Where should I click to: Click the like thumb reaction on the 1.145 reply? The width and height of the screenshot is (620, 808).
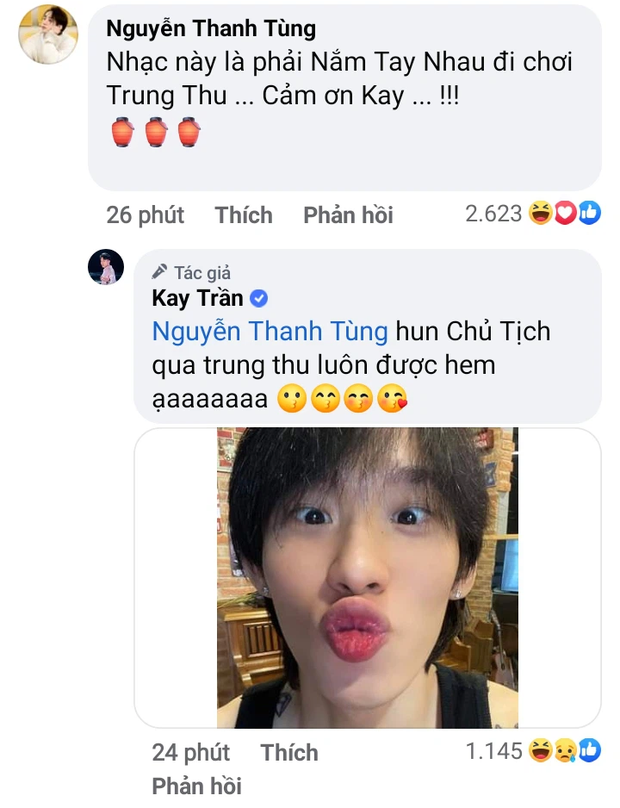pyautogui.click(x=590, y=751)
